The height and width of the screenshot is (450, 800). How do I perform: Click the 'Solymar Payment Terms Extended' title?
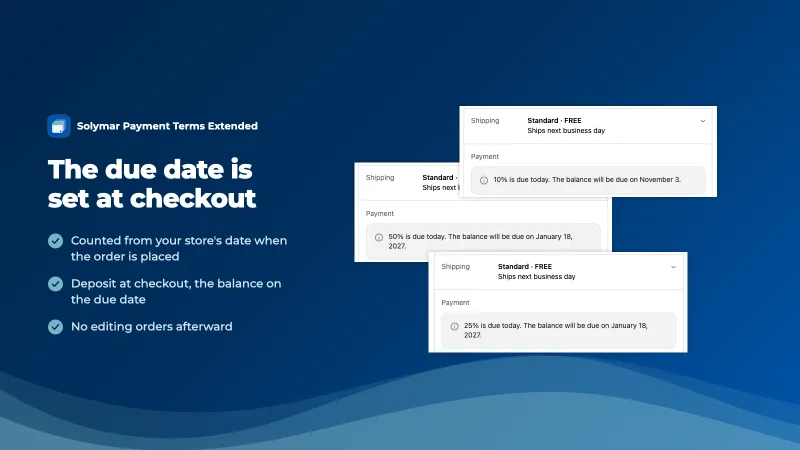pyautogui.click(x=167, y=126)
